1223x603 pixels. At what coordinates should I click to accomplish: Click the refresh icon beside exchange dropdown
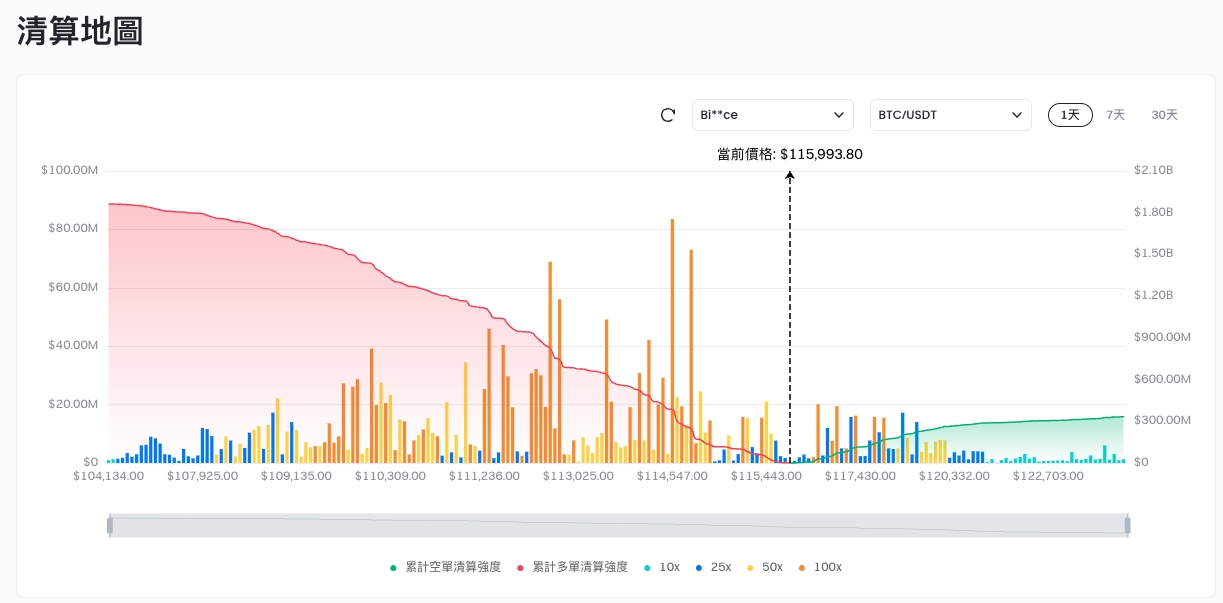tap(668, 115)
